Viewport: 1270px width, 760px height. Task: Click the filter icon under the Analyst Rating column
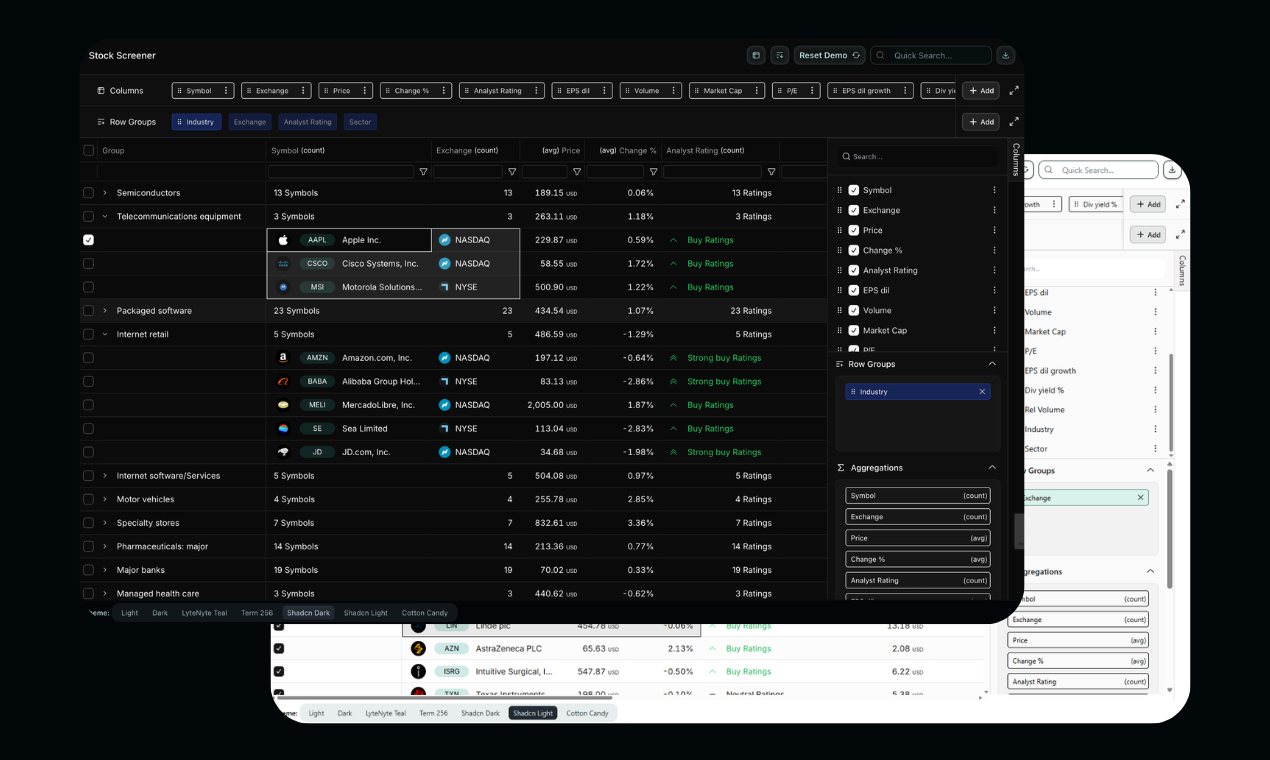[x=771, y=172]
